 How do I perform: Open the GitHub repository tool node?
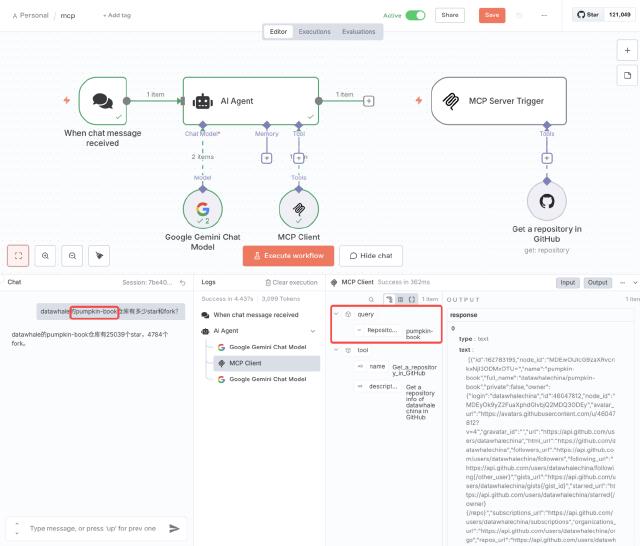(547, 201)
